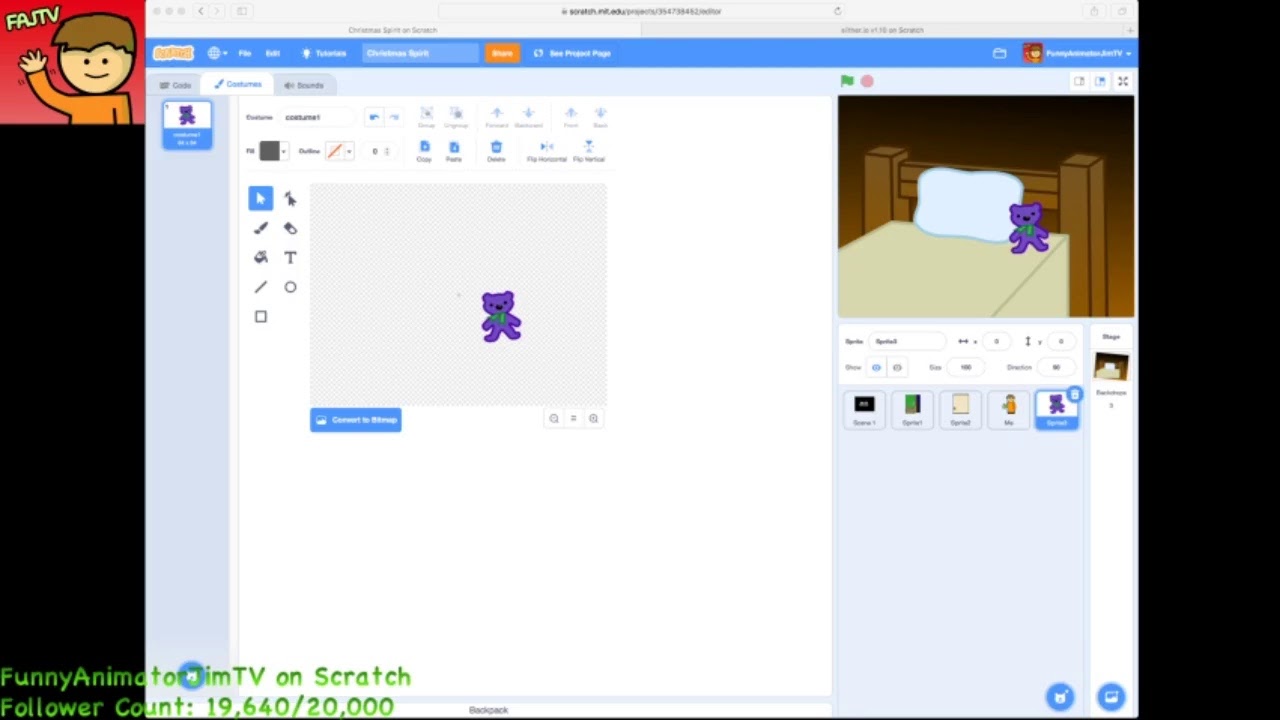This screenshot has width=1280, height=720.
Task: Edit the project title field
Action: click(420, 53)
